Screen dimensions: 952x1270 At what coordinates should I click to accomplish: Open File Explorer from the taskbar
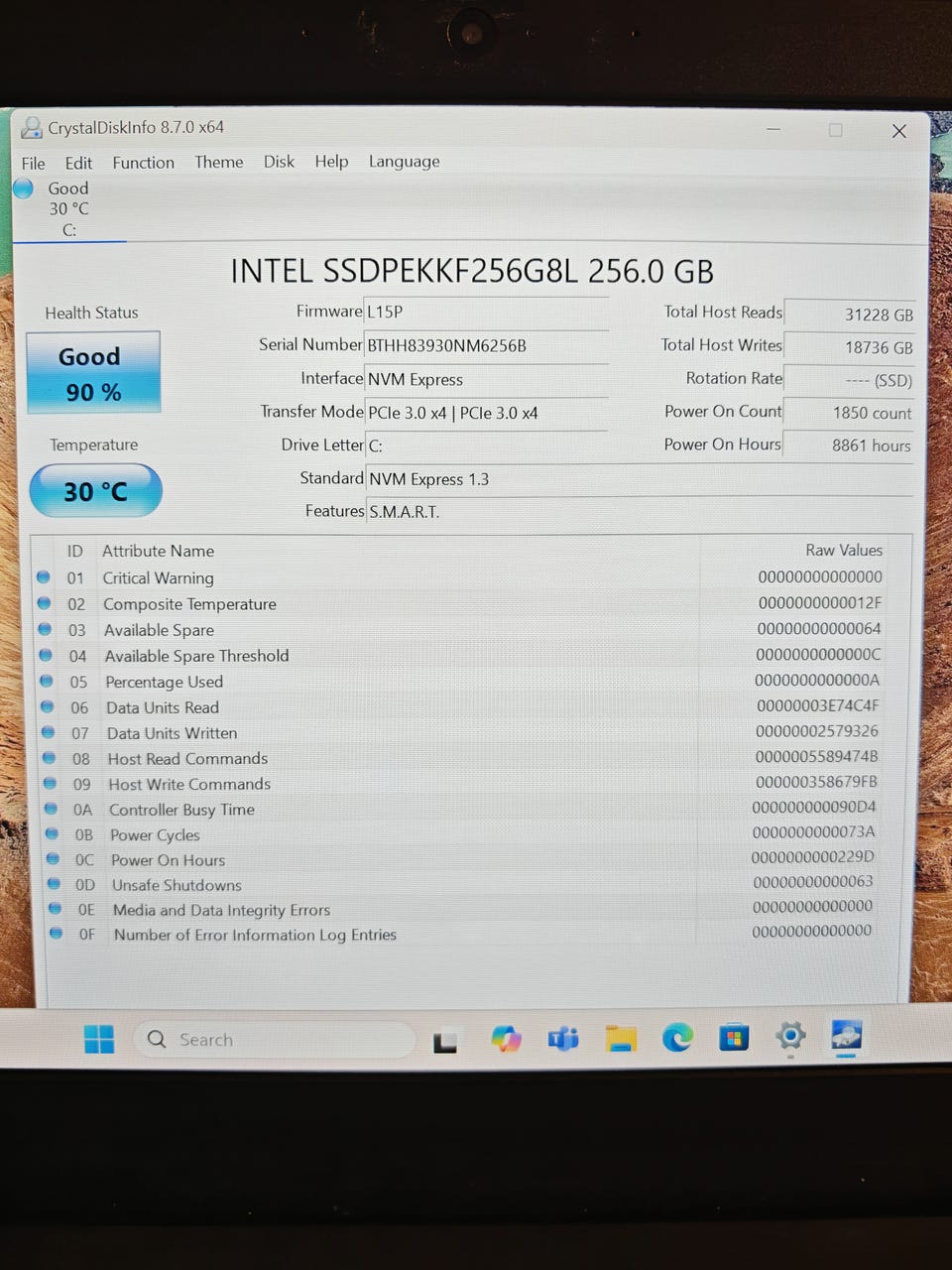621,1038
